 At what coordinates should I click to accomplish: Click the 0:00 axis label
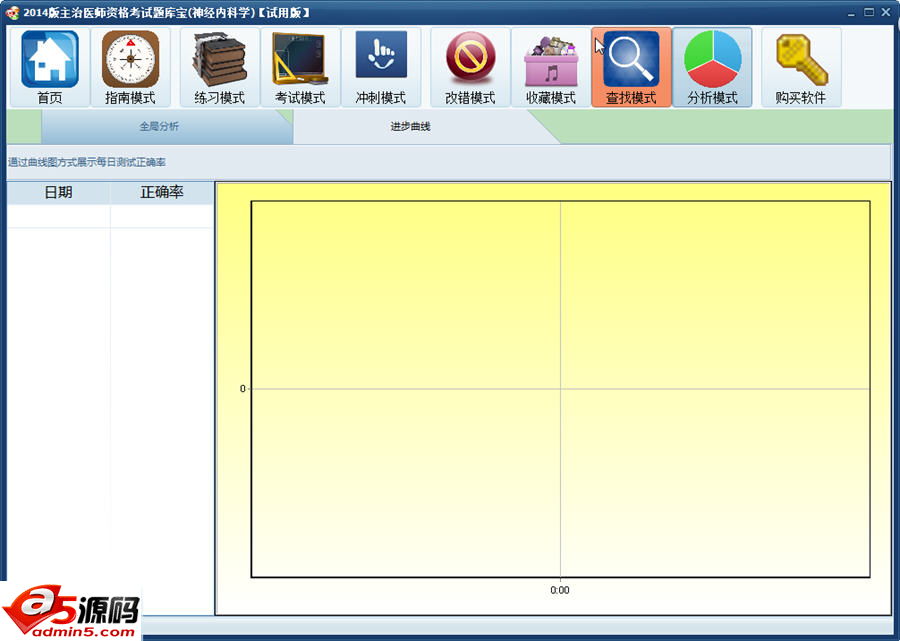pyautogui.click(x=560, y=590)
